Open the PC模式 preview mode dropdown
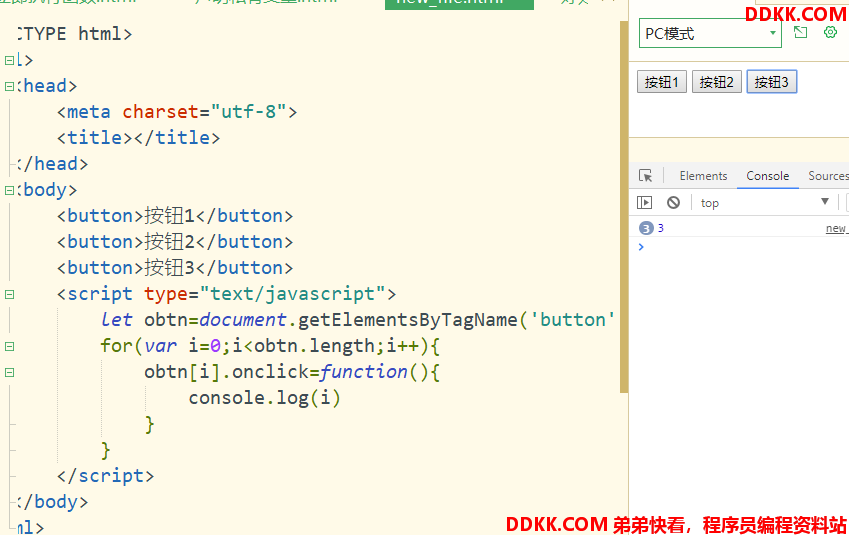The image size is (849, 535). (710, 34)
